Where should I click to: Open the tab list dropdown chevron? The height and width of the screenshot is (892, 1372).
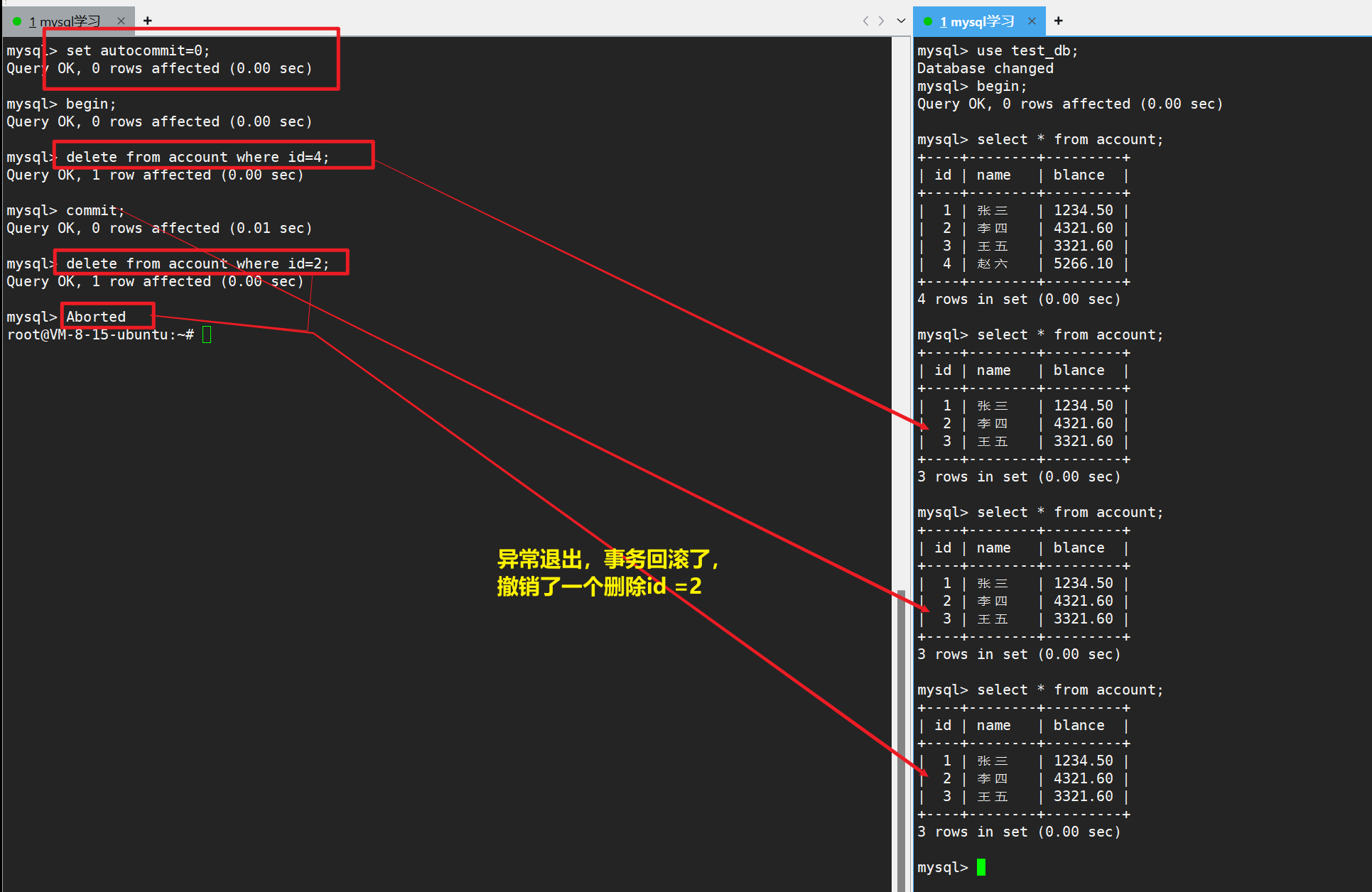[x=901, y=21]
